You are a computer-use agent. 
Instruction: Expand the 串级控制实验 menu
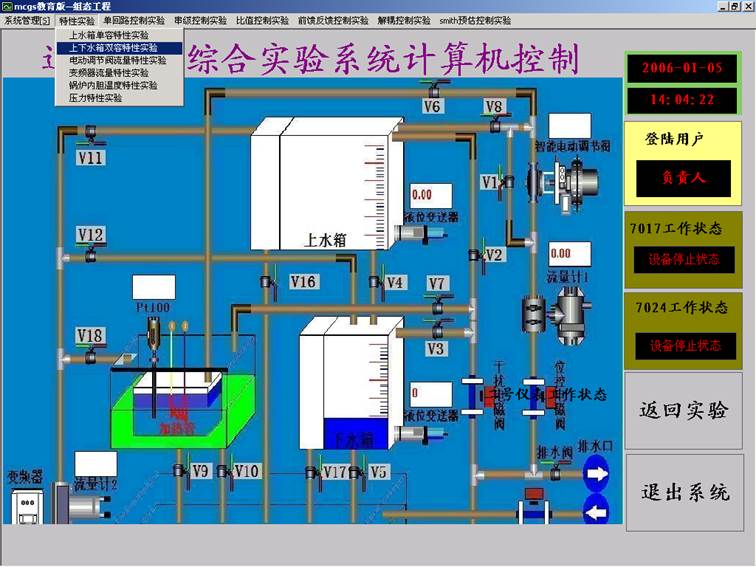point(200,20)
